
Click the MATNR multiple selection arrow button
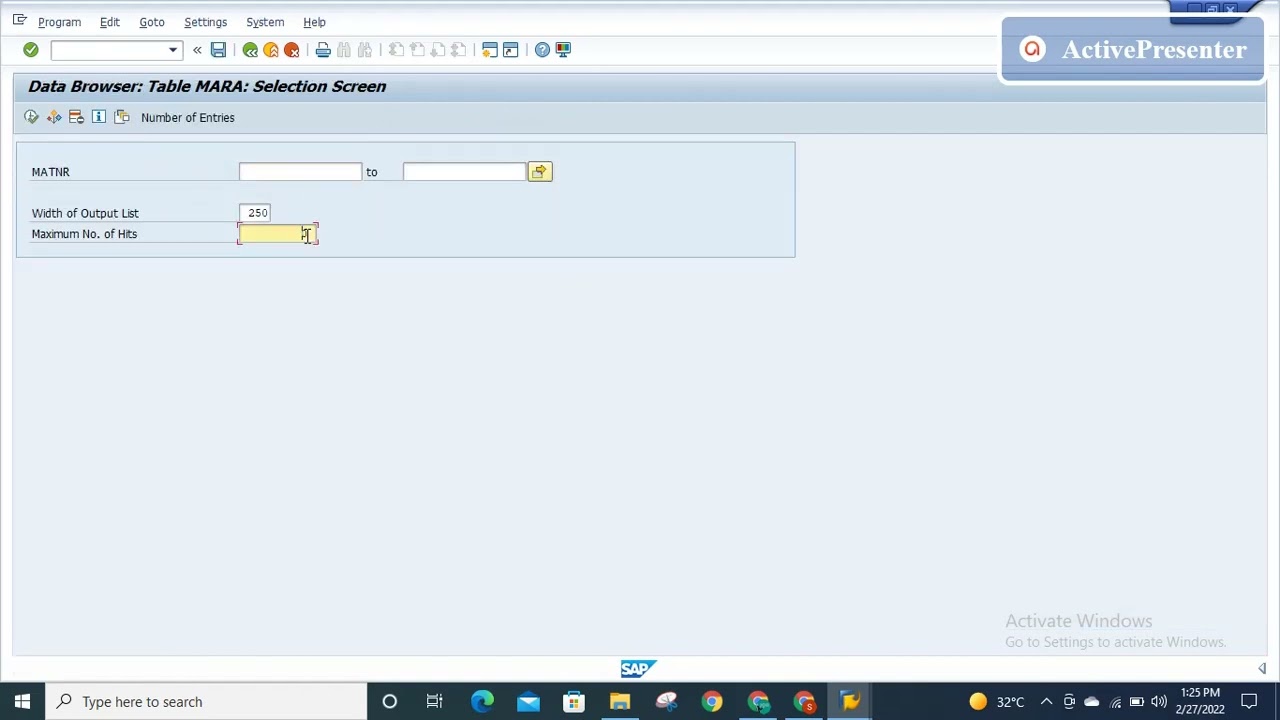(x=540, y=172)
